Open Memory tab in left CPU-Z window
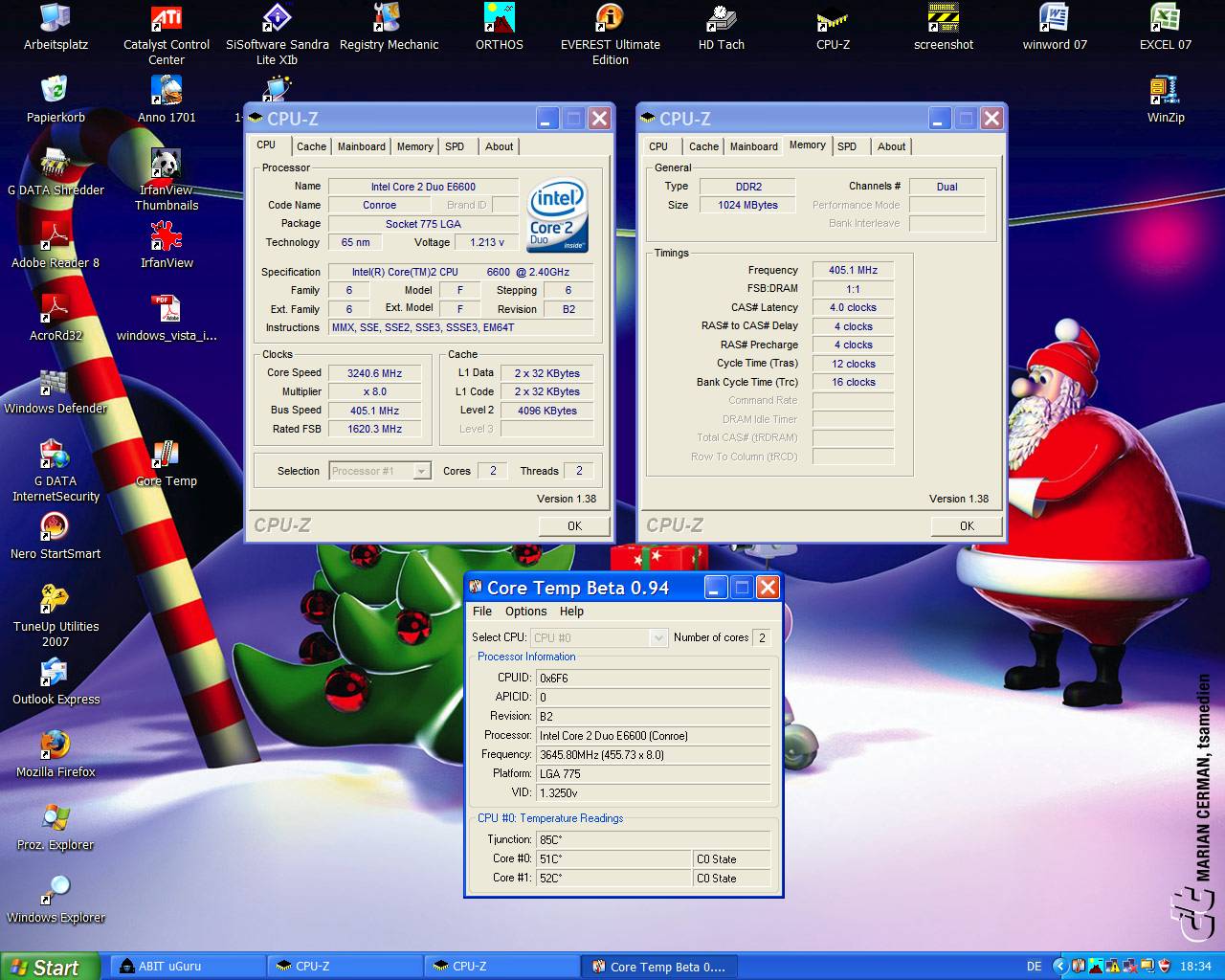1225x980 pixels. (x=415, y=146)
